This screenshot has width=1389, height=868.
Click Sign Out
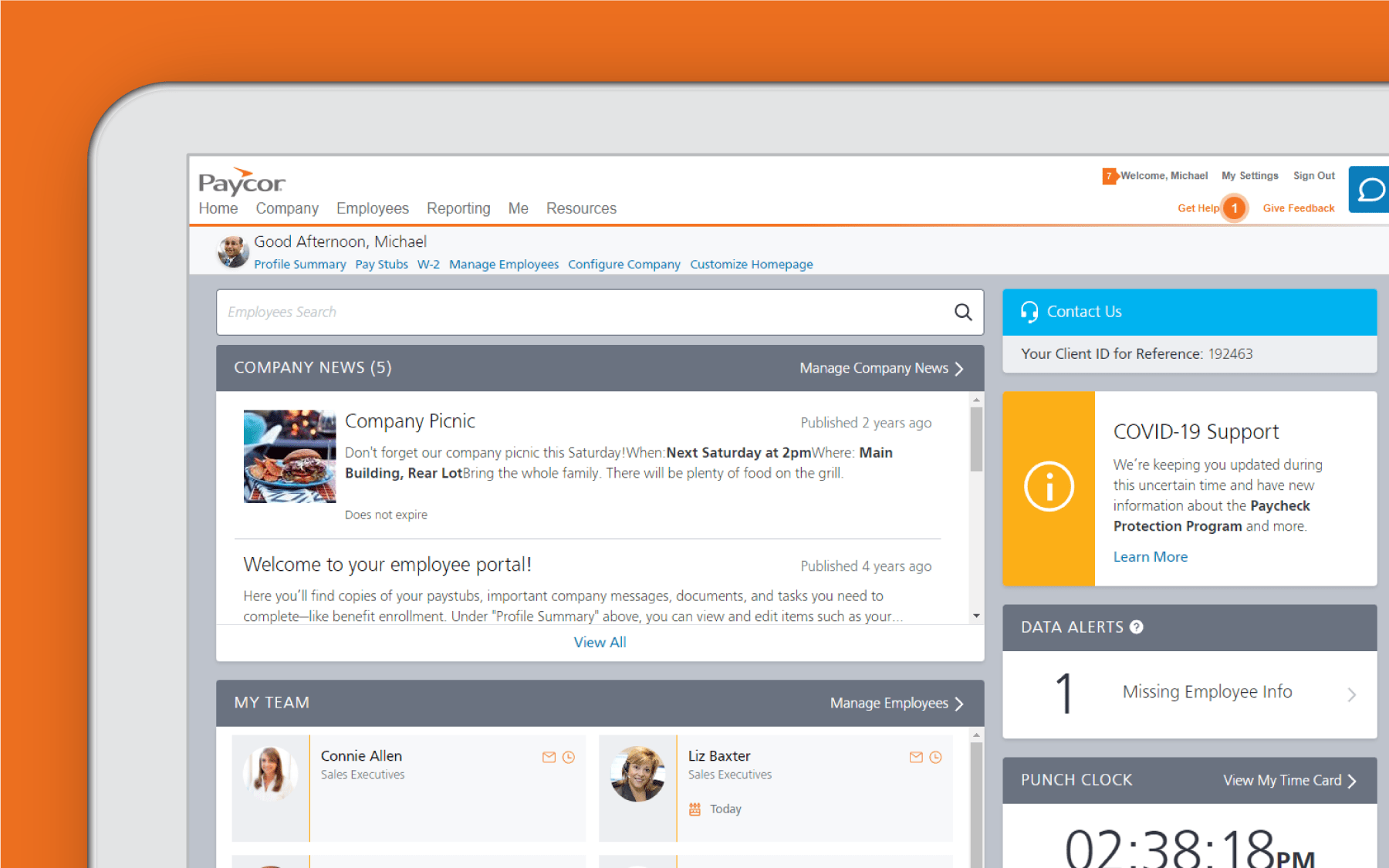click(x=1314, y=176)
